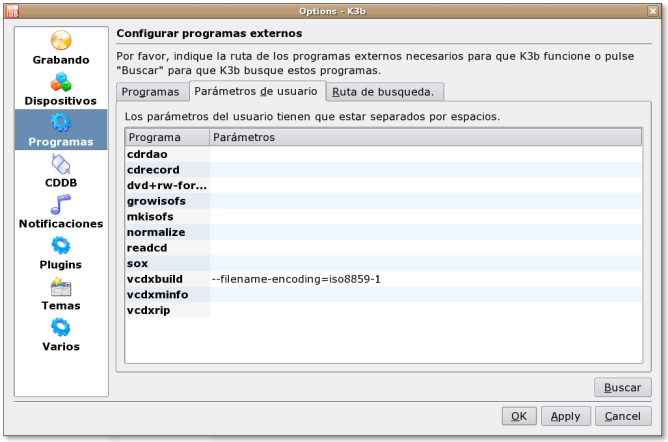Select the Notificaciones music note icon
668x442 pixels.
tap(61, 204)
